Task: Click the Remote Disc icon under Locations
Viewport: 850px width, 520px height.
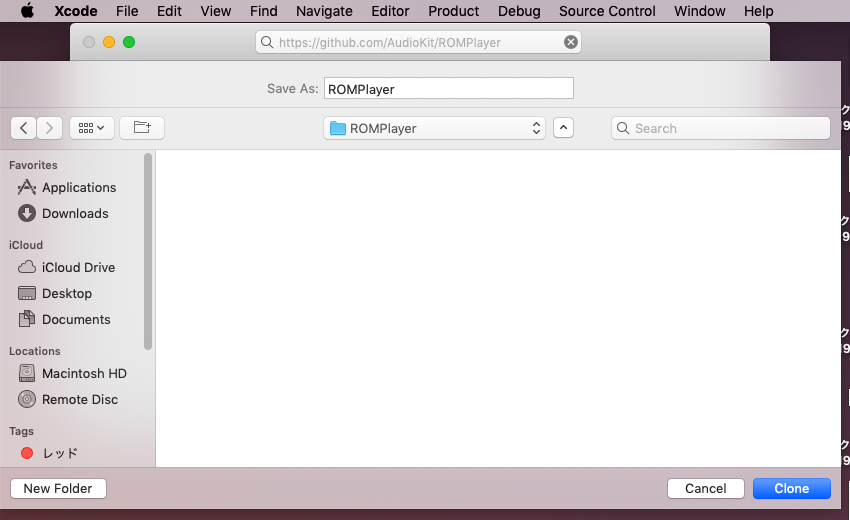Action: (x=27, y=399)
